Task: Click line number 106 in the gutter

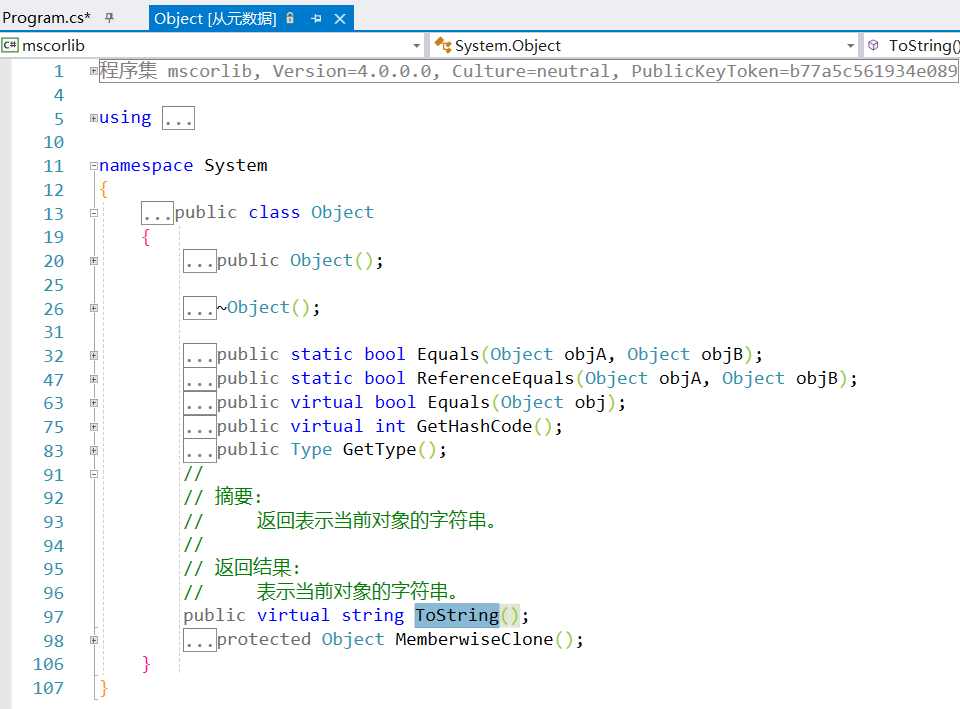Action: [48, 664]
